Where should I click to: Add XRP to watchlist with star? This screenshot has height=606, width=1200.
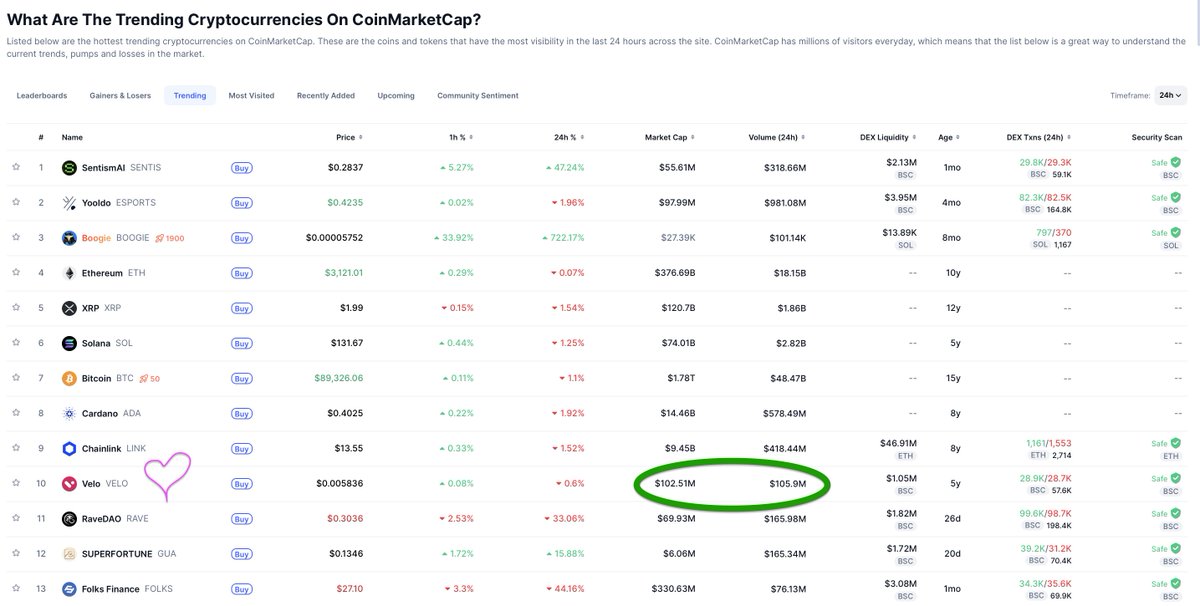[16, 308]
